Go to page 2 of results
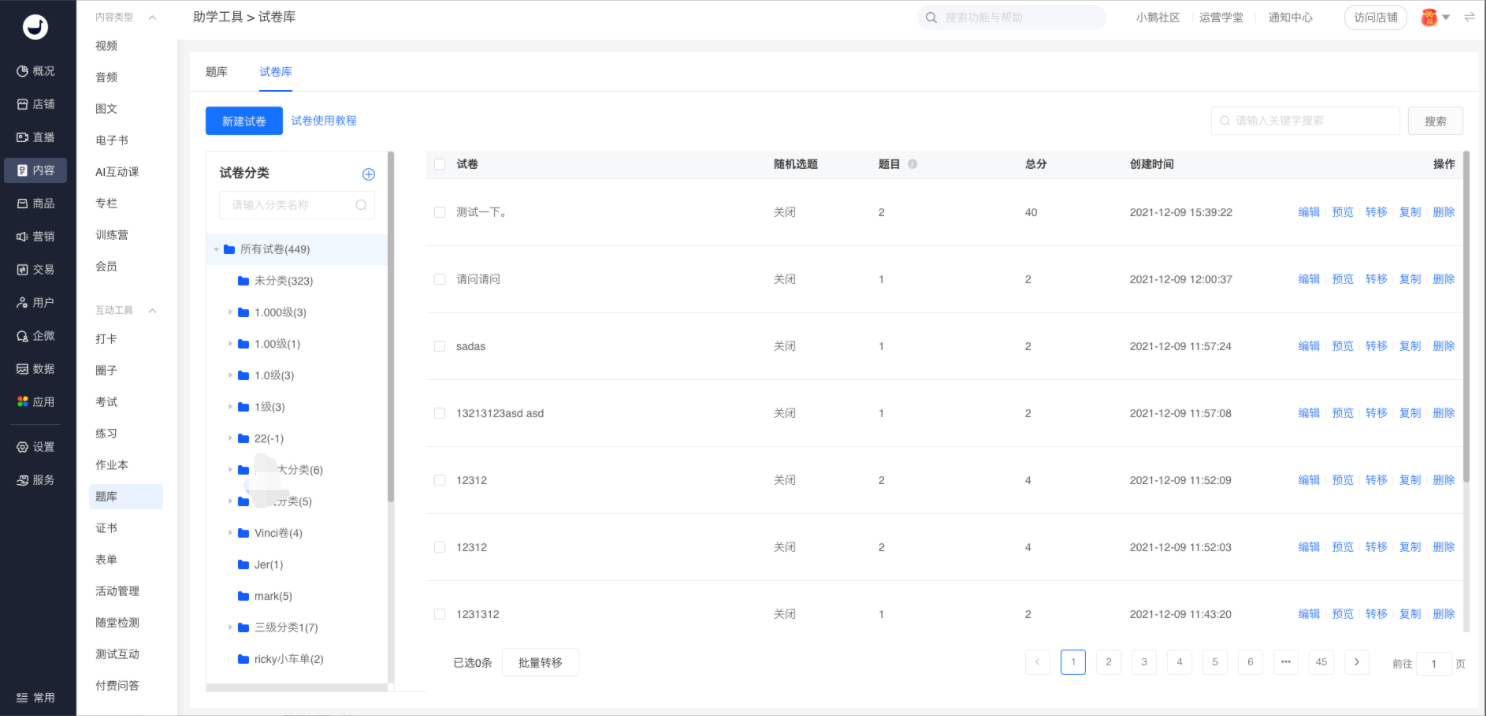Screen dimensions: 1486x716 click(1108, 662)
